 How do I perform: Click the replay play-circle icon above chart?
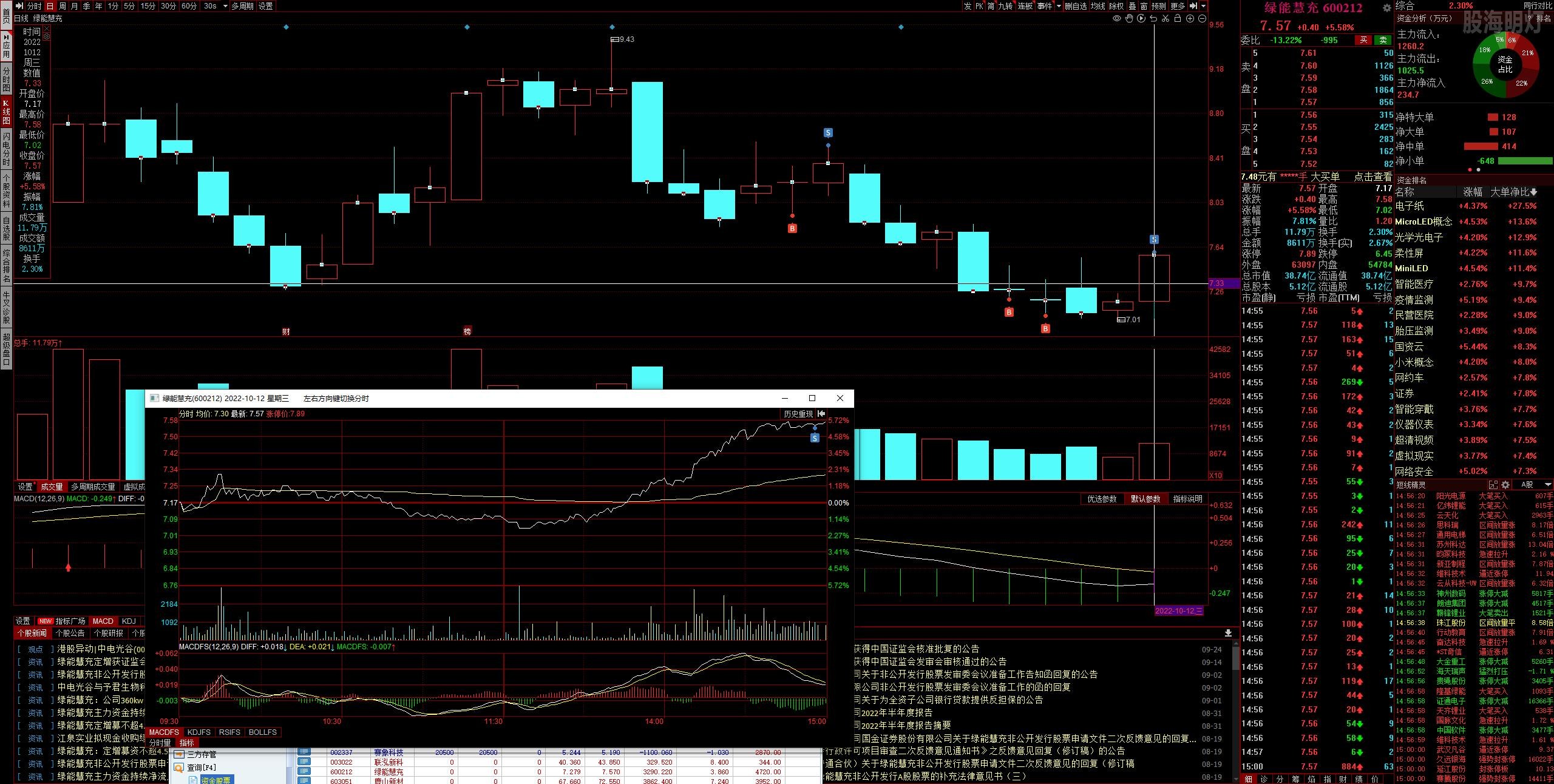(1141, 18)
